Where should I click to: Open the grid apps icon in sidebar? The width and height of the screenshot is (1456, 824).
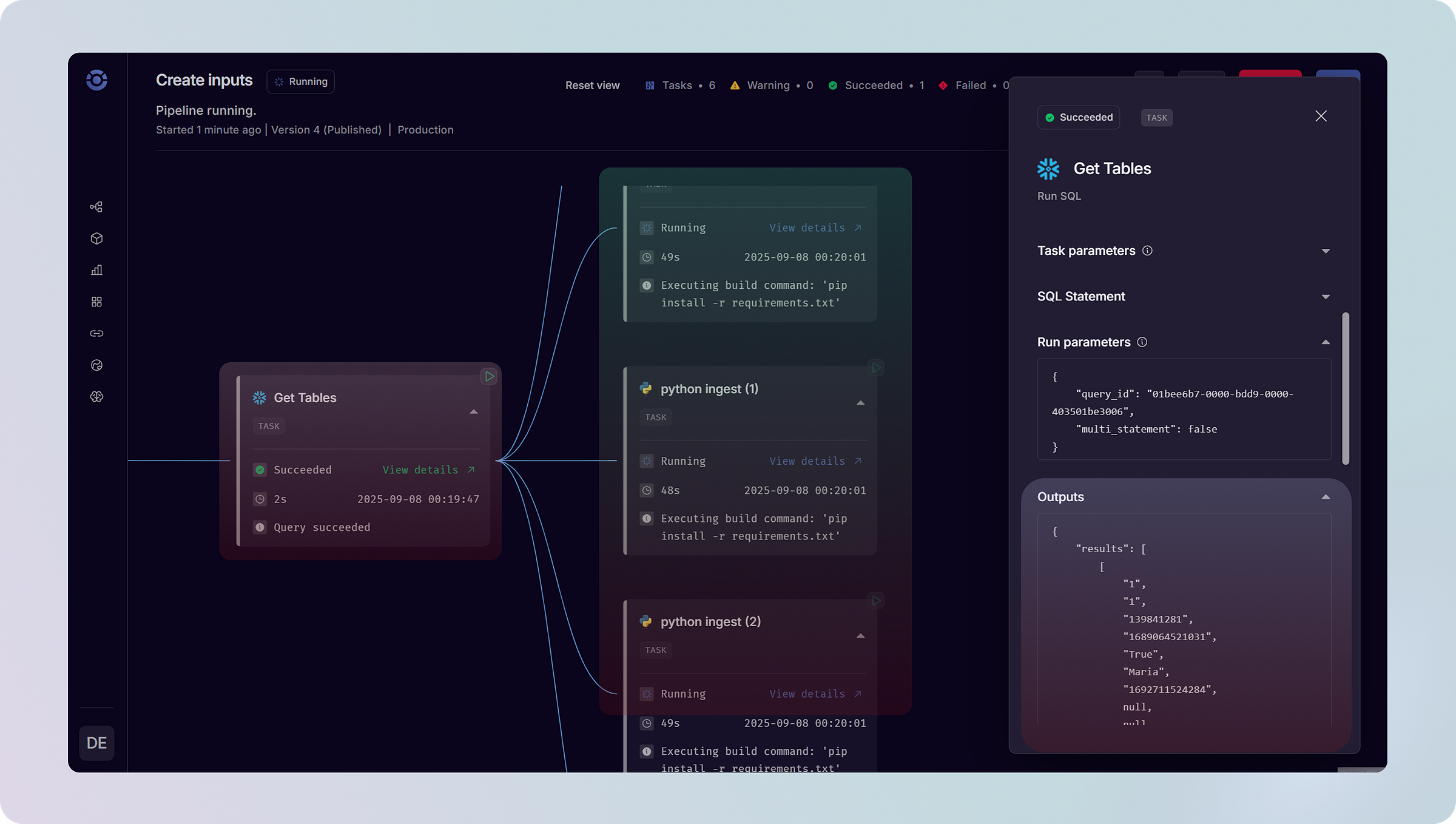[96, 302]
